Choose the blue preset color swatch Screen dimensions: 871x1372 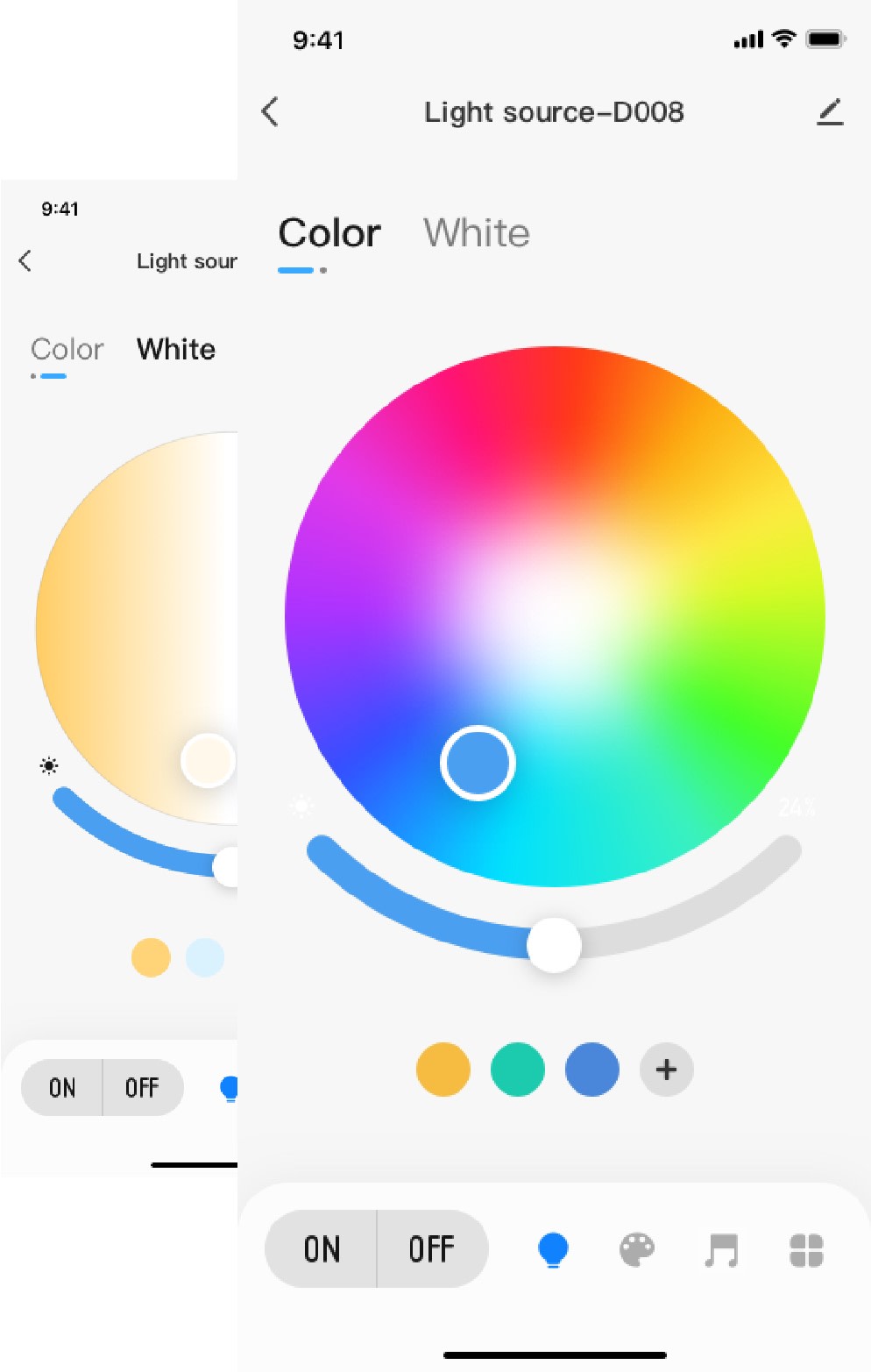(592, 1070)
